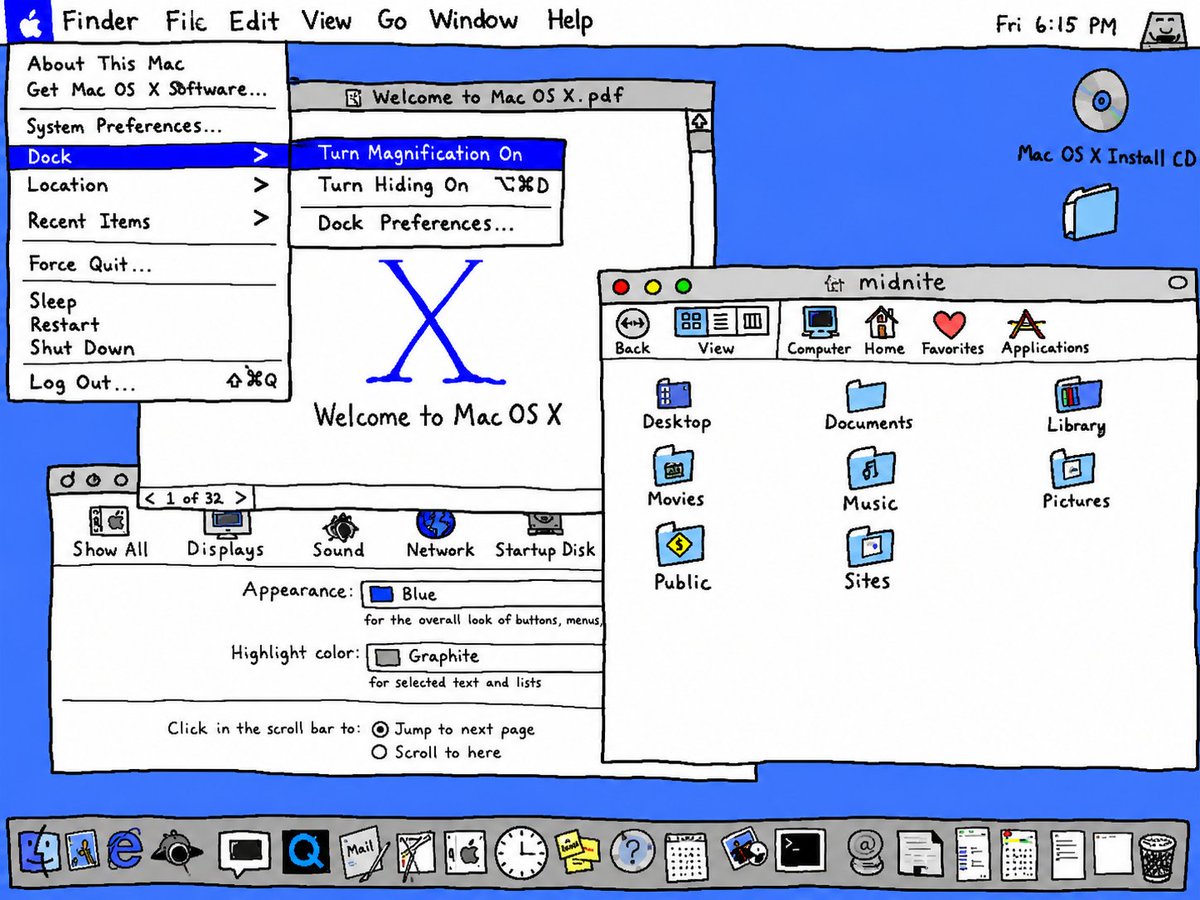Viewport: 1200px width, 900px height.
Task: Choose Turn Hiding On
Action: tap(427, 185)
